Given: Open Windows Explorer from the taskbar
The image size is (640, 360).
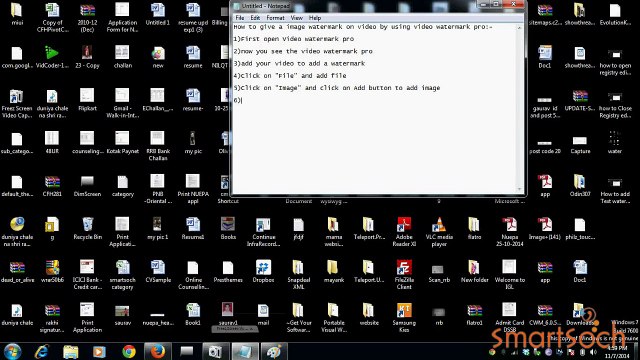Looking at the screenshot, I should tap(71, 351).
